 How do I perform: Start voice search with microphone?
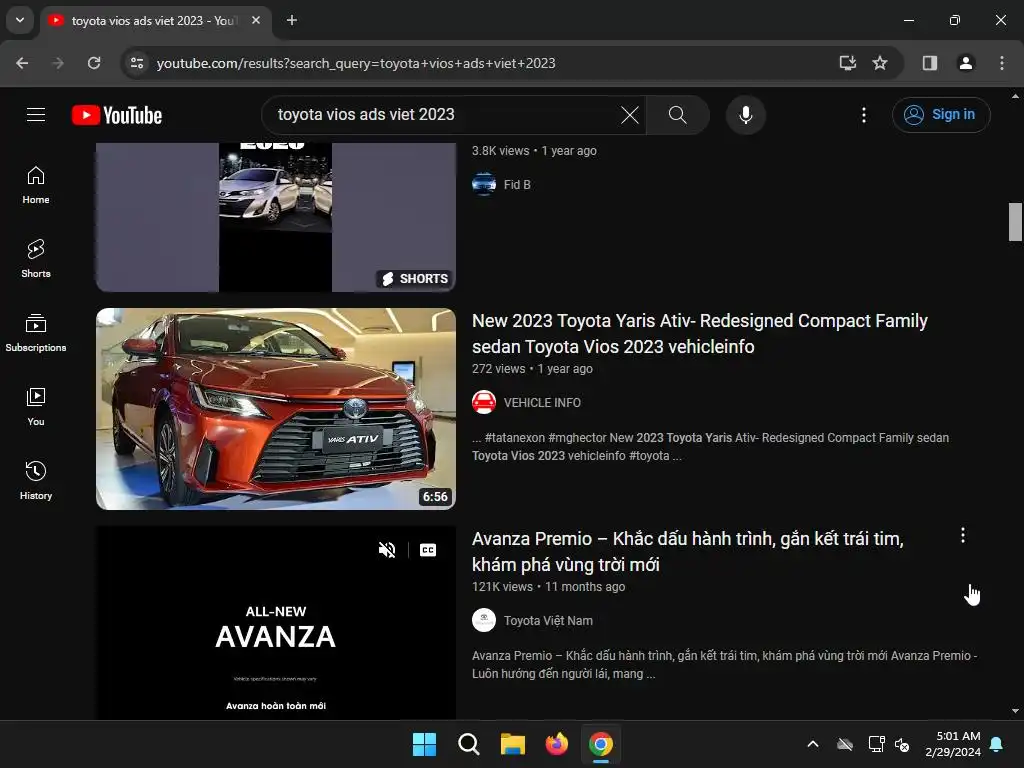point(746,115)
